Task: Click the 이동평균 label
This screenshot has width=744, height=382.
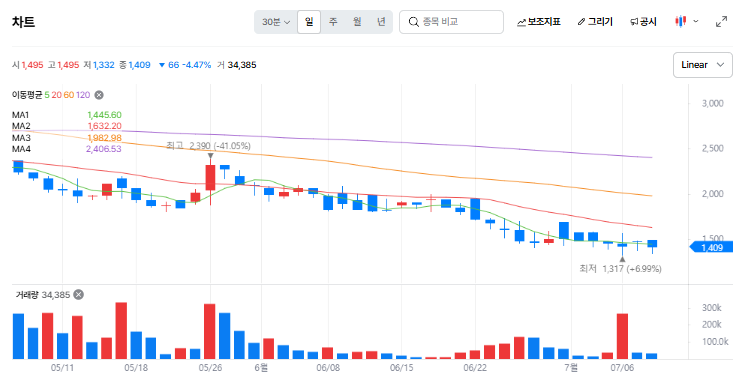Action: tap(27, 95)
